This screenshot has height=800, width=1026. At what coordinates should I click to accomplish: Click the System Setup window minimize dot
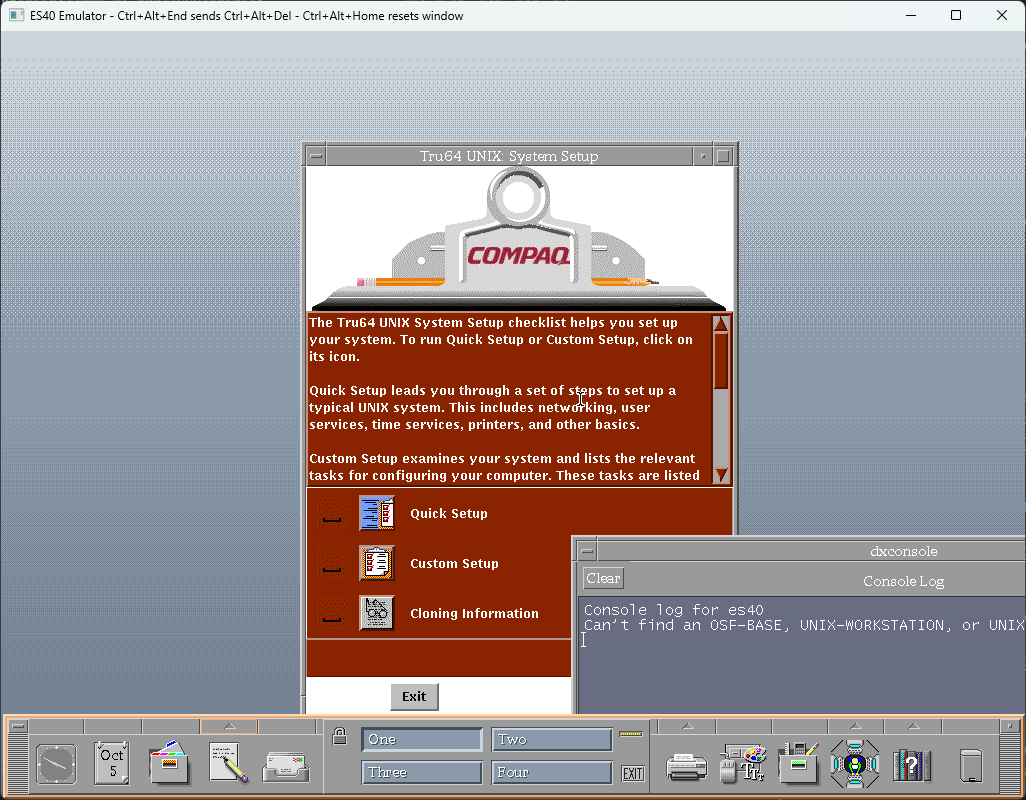(703, 156)
